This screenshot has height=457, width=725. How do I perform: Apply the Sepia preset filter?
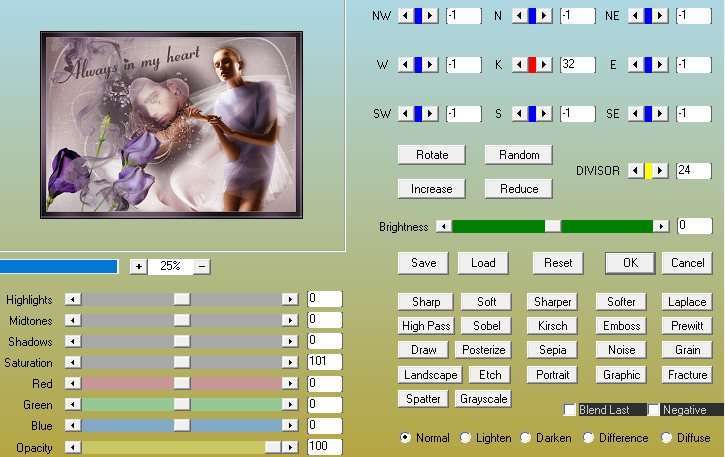[x=552, y=350]
